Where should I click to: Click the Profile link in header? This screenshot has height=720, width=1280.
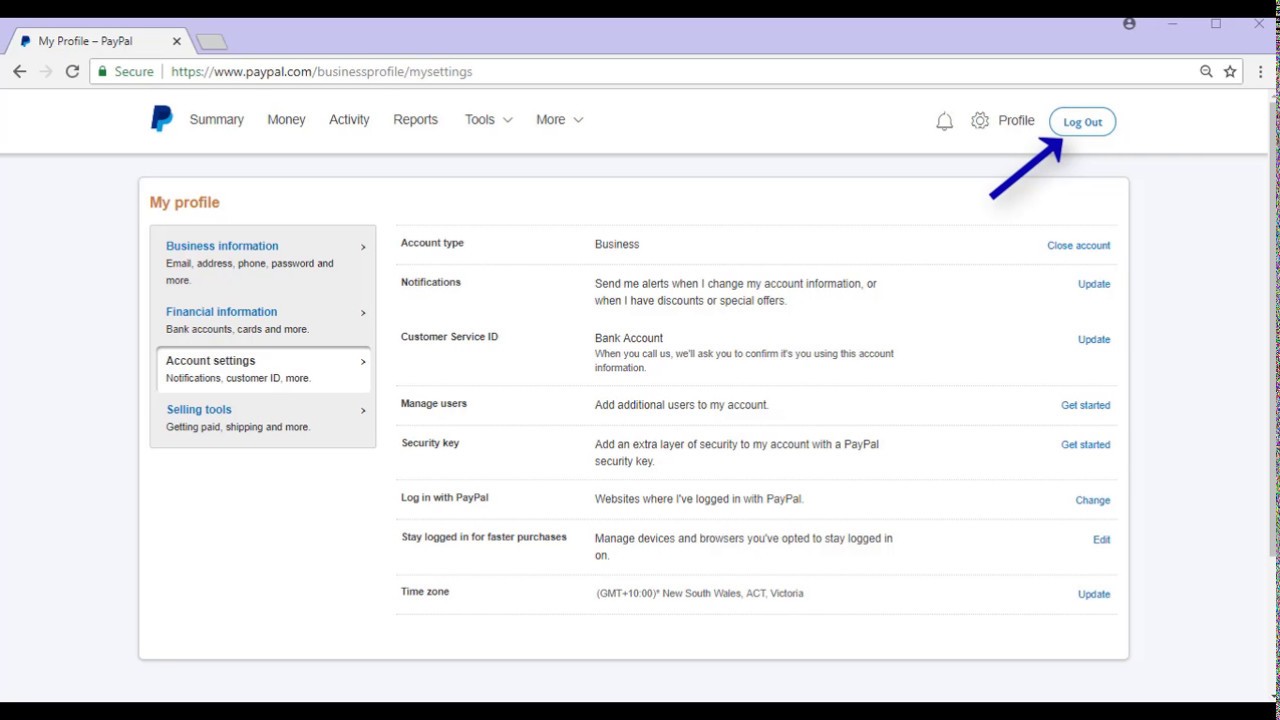(1016, 120)
